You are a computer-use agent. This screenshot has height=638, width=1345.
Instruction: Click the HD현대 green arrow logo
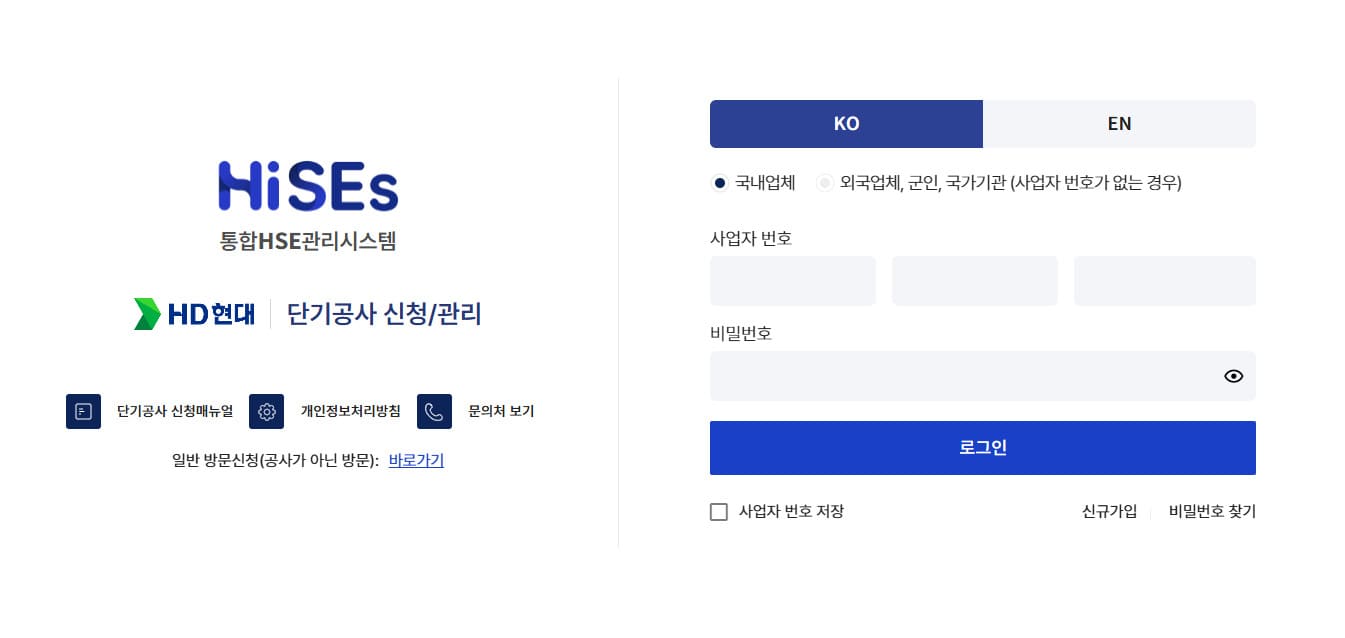144,314
